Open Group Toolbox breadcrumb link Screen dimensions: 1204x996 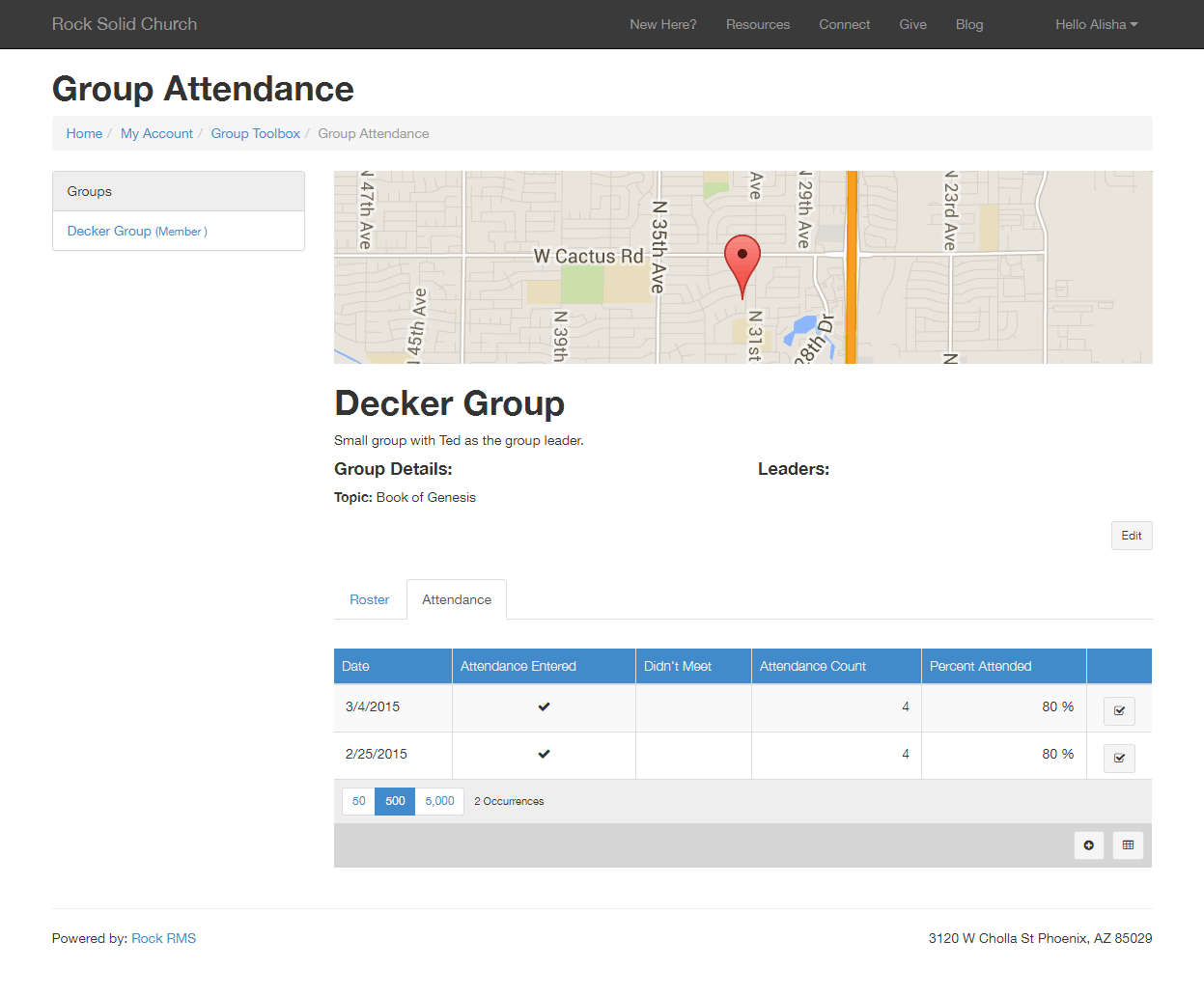click(x=256, y=133)
